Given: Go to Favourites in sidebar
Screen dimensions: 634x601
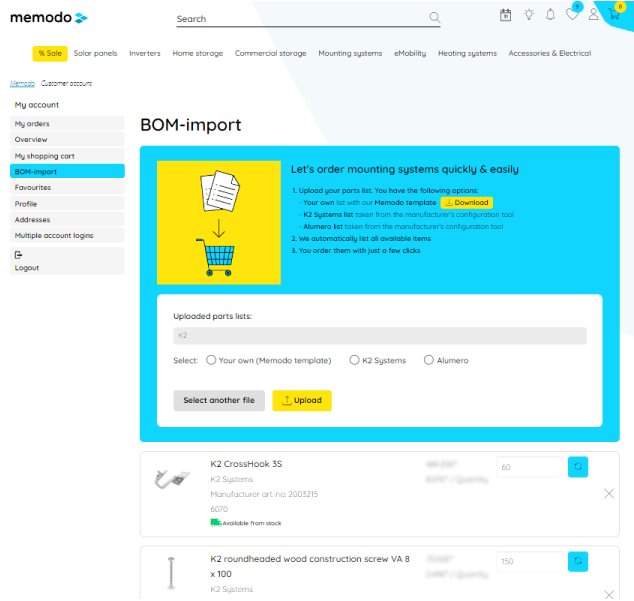Looking at the screenshot, I should [67, 187].
